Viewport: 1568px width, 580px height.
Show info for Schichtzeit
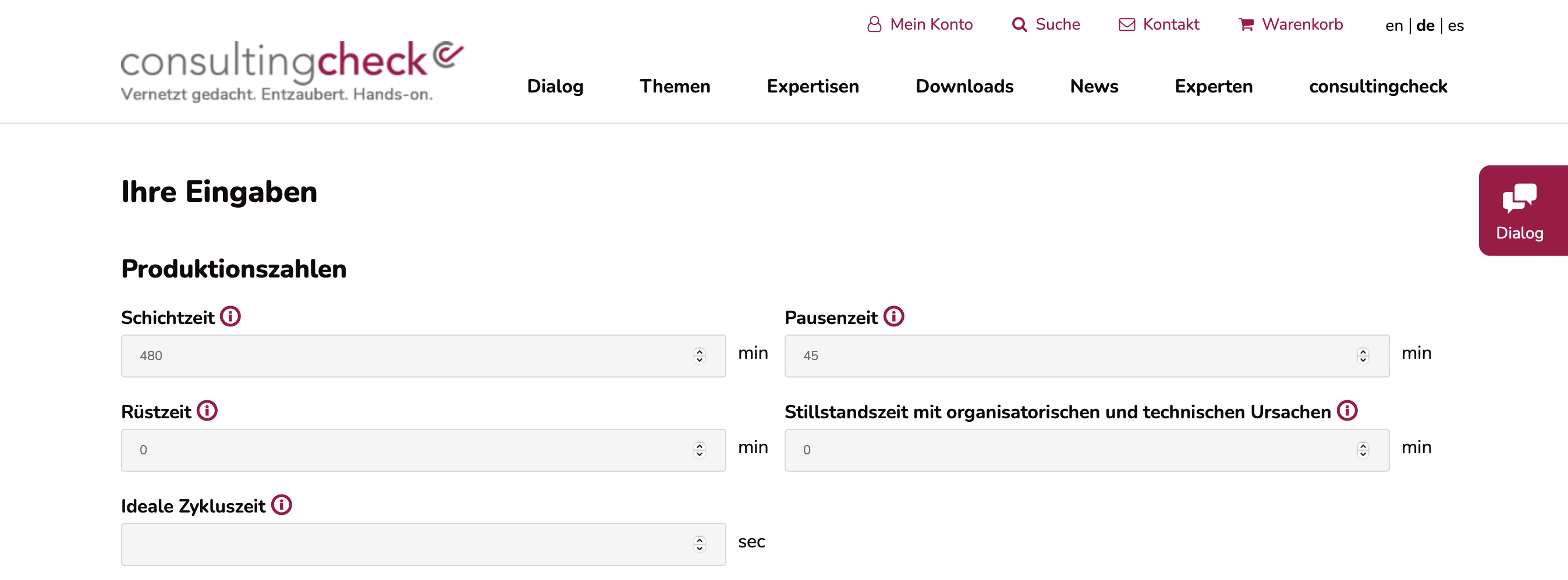(x=230, y=316)
